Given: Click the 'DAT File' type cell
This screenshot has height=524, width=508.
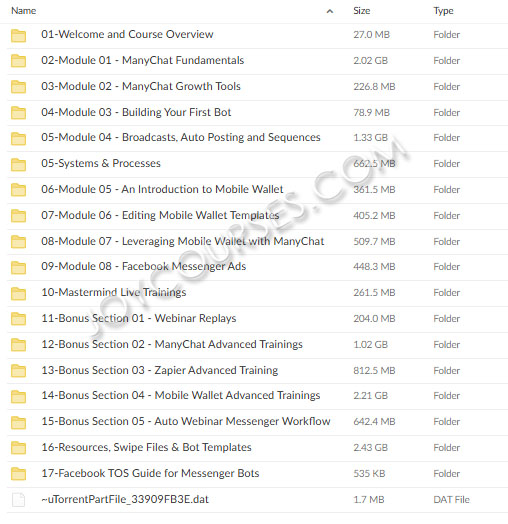Looking at the screenshot, I should coord(452,500).
